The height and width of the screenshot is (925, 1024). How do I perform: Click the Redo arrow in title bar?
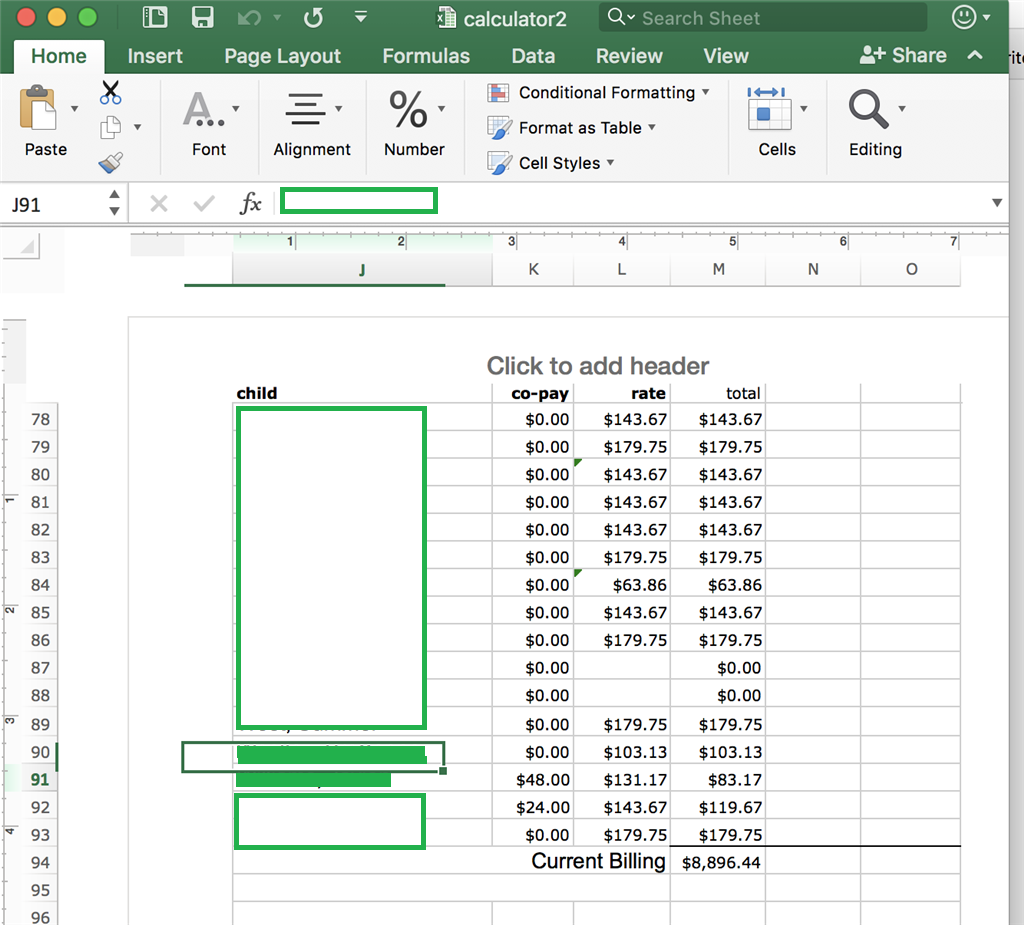(313, 17)
